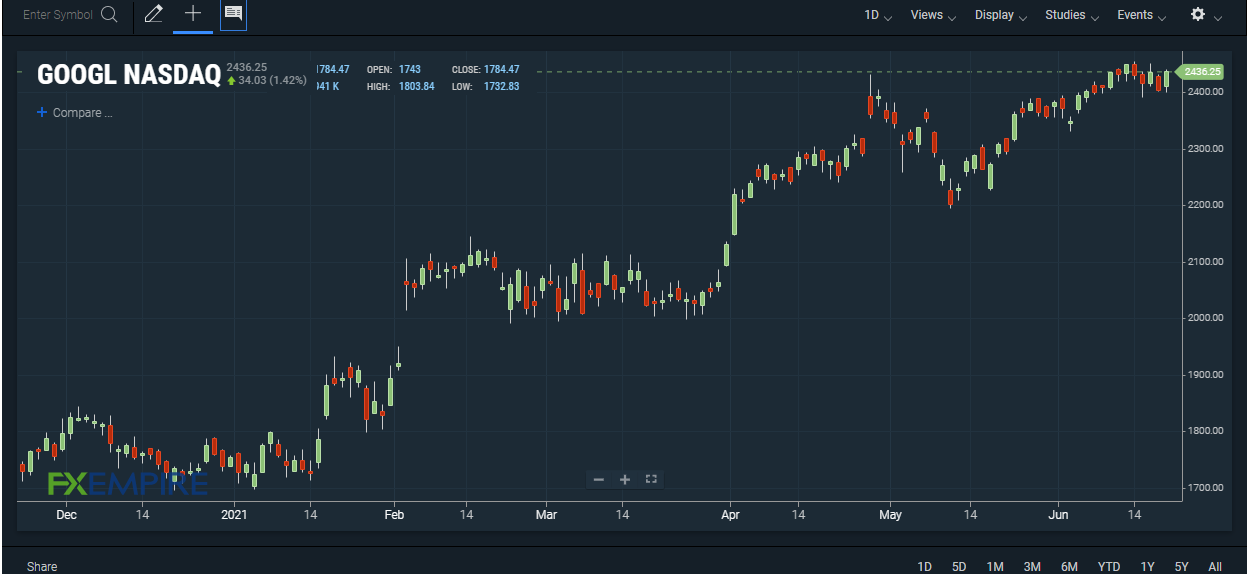Click the CLOSE: 1784.47 value
The image size is (1257, 574).
tap(485, 69)
